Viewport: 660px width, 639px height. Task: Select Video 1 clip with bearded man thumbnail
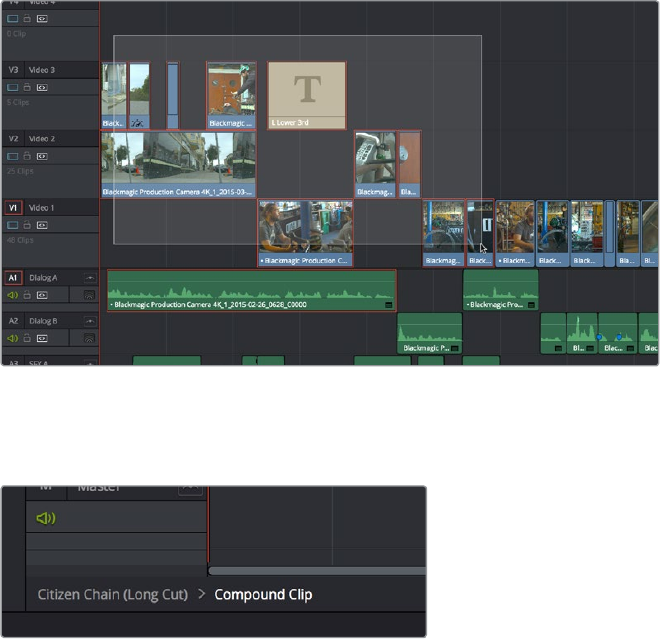coord(305,233)
